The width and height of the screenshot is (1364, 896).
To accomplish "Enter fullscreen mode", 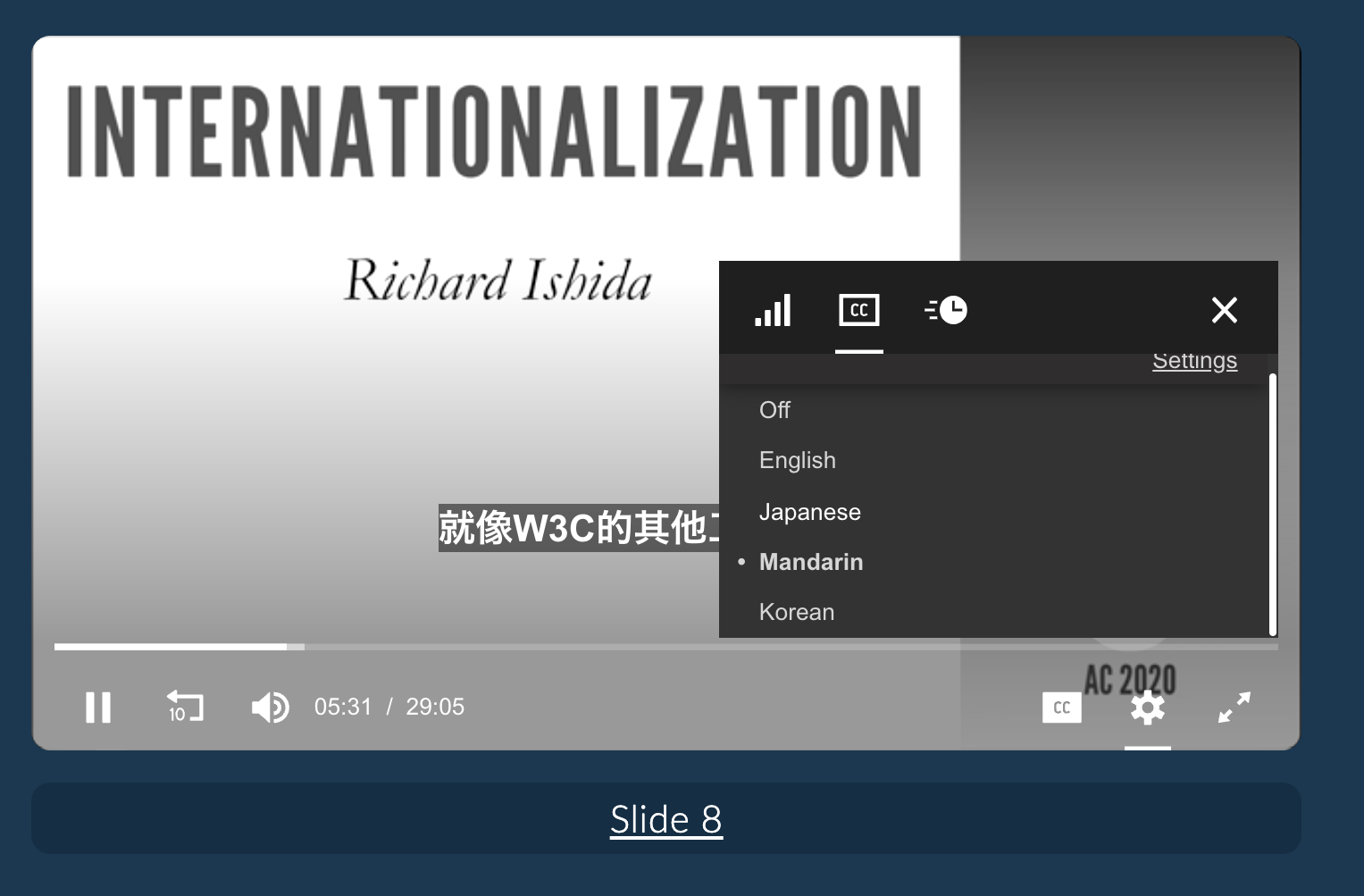I will (x=1234, y=708).
